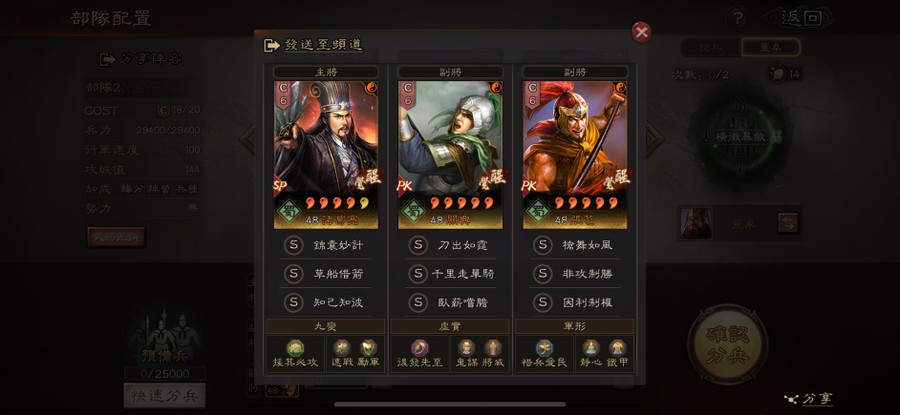Click the 快速分兵 quick allocate button
The width and height of the screenshot is (900, 415).
165,396
